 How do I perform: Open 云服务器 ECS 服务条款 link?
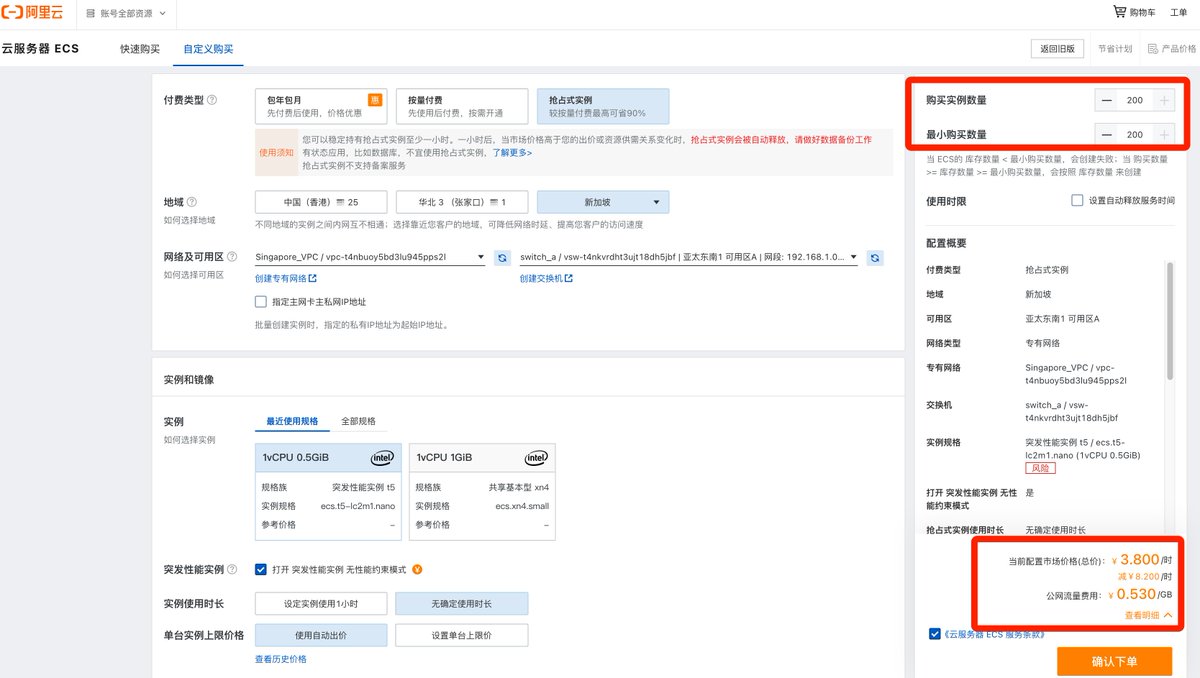[x=993, y=633]
